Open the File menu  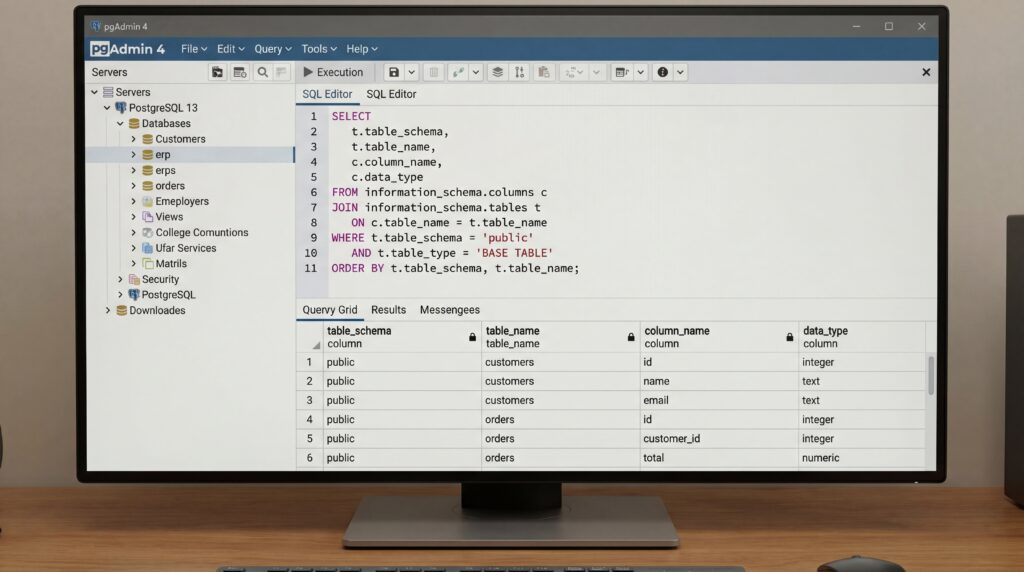(x=194, y=49)
